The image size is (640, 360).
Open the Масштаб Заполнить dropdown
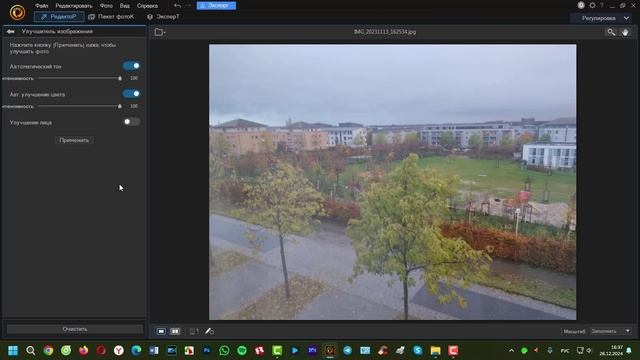click(611, 331)
